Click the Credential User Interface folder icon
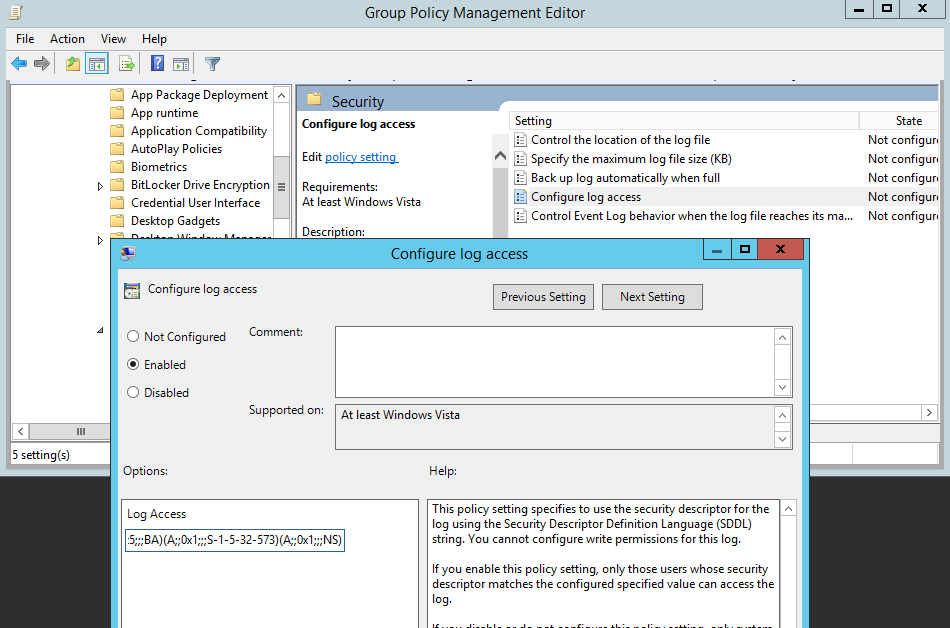 coord(117,203)
